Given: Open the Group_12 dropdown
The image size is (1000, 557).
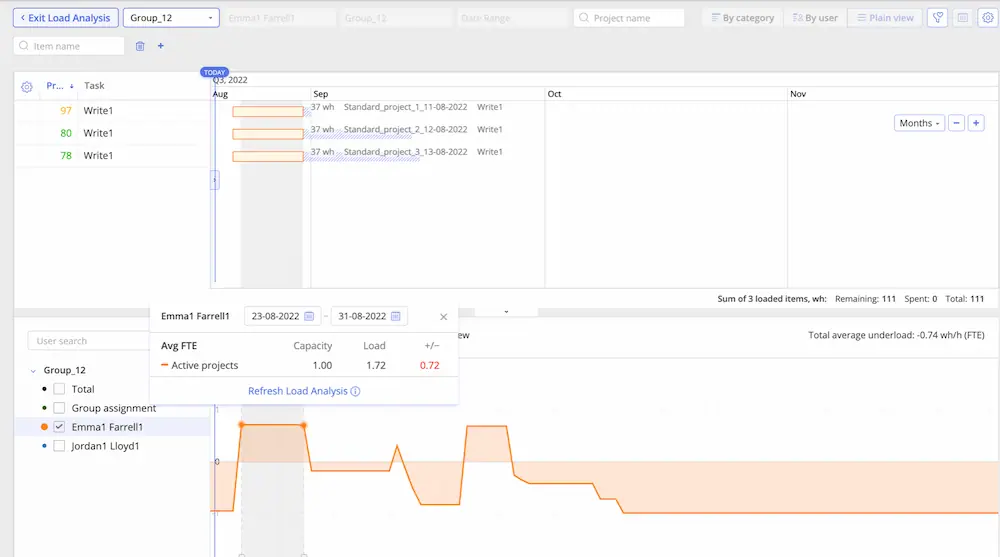Looking at the screenshot, I should click(x=171, y=18).
